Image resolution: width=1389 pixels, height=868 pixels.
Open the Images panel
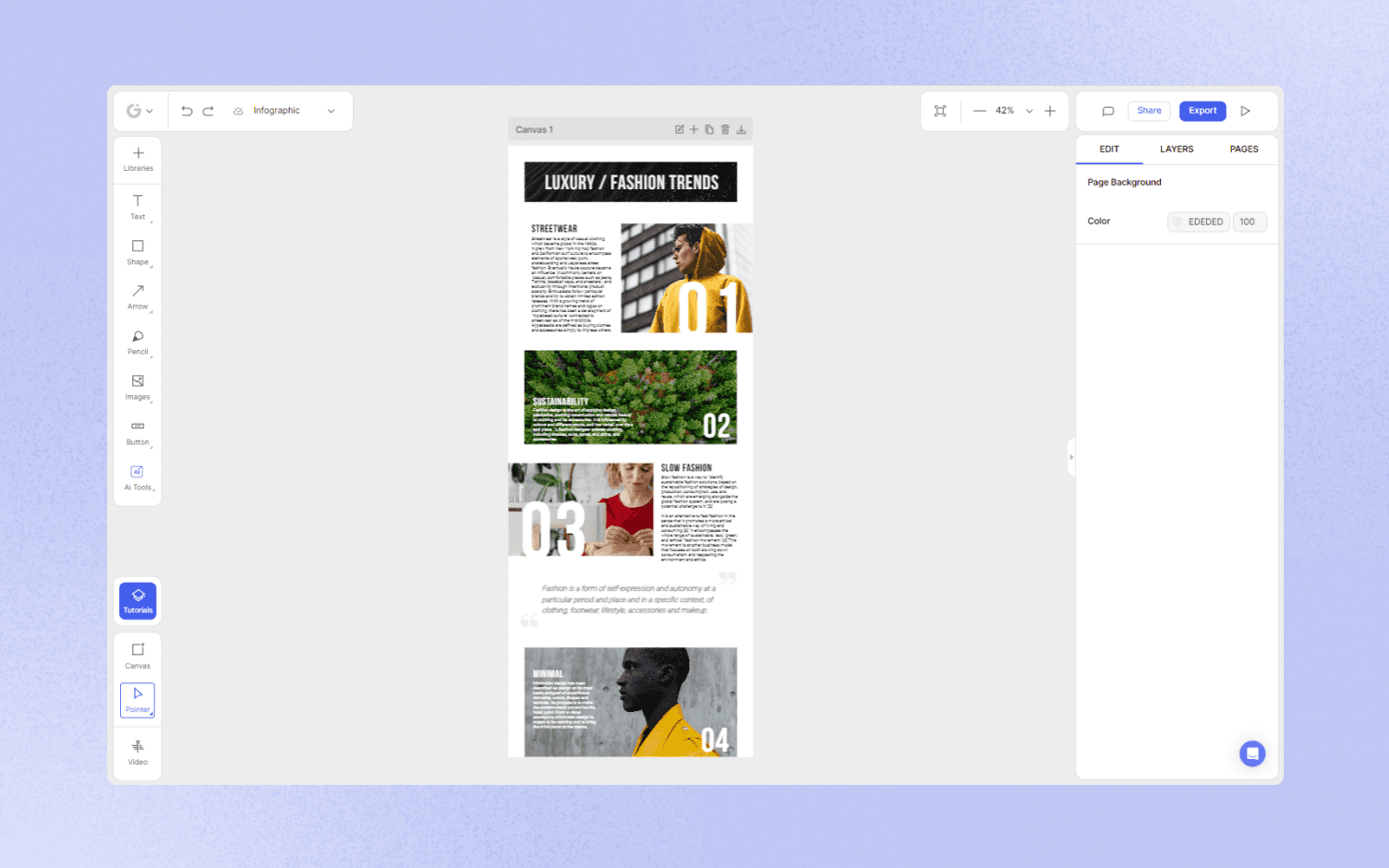[x=137, y=388]
